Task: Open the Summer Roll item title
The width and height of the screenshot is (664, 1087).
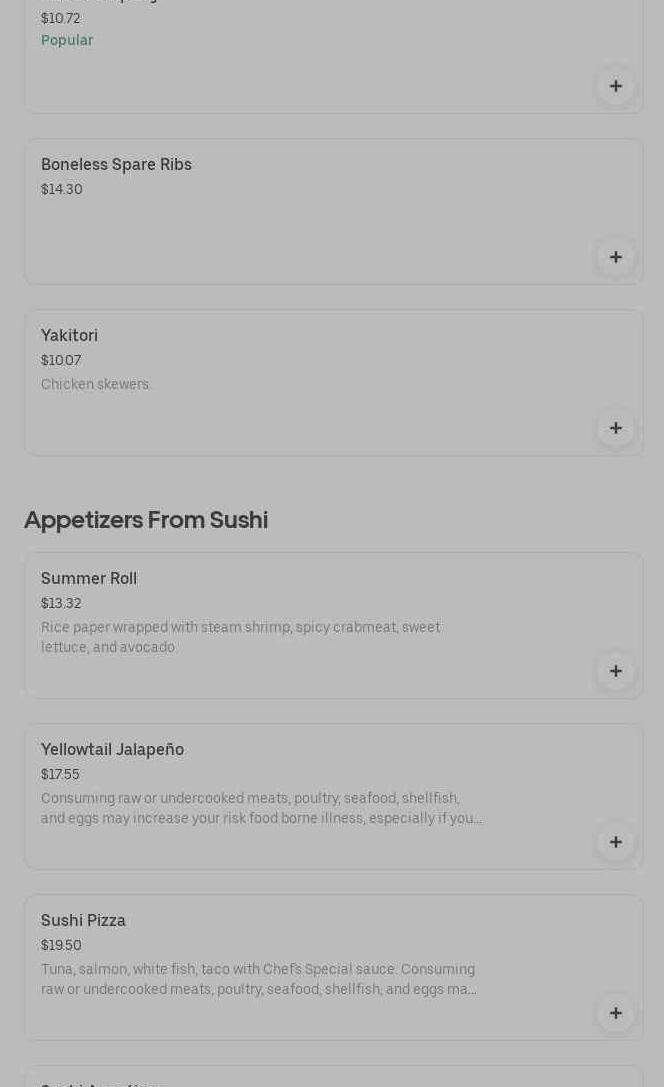Action: [x=89, y=578]
